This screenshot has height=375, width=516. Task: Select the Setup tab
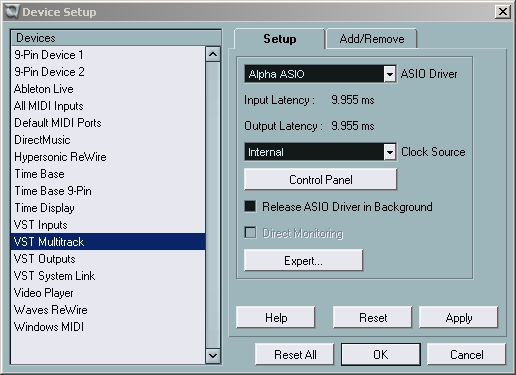280,39
